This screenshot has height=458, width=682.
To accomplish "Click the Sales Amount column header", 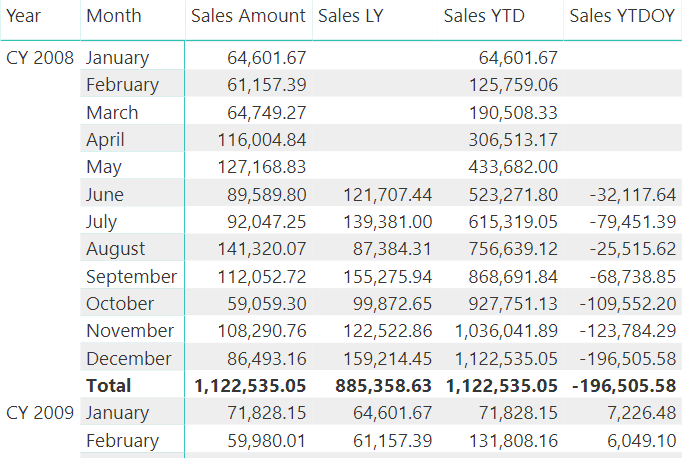I will point(248,16).
